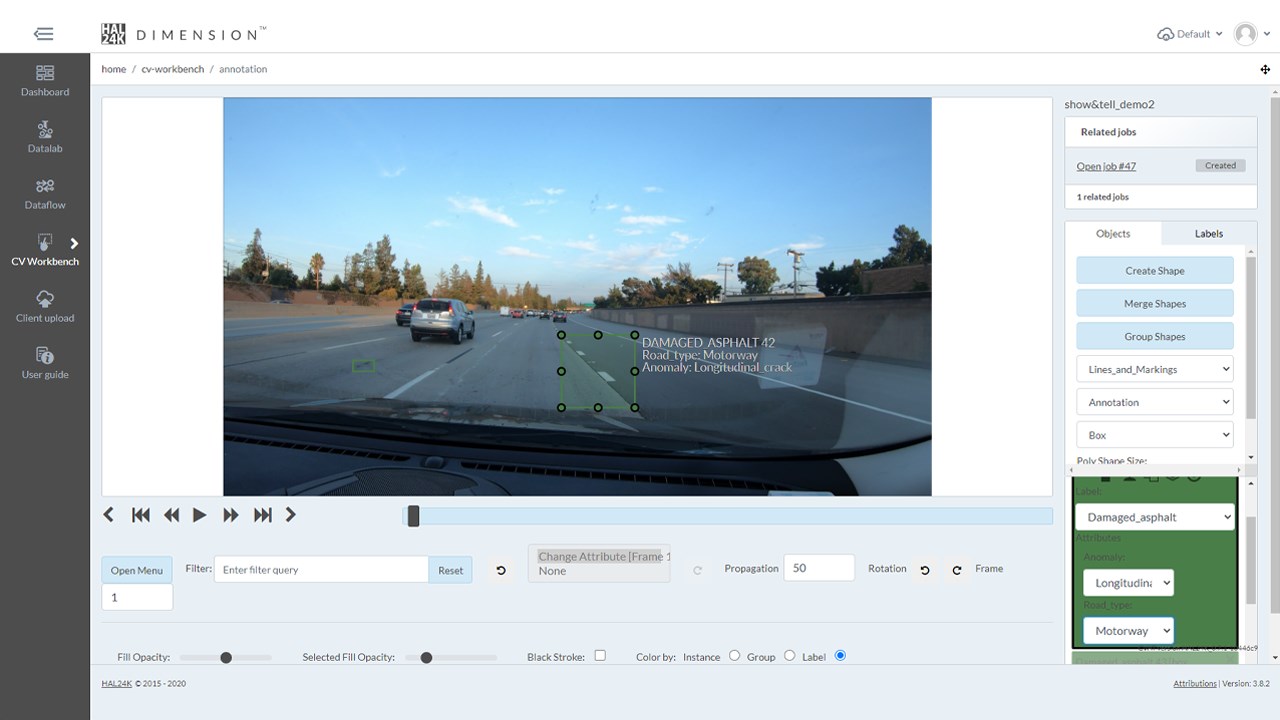This screenshot has width=1280, height=720.
Task: Open the Damaged_asphalt label dropdown
Action: pyautogui.click(x=1155, y=517)
